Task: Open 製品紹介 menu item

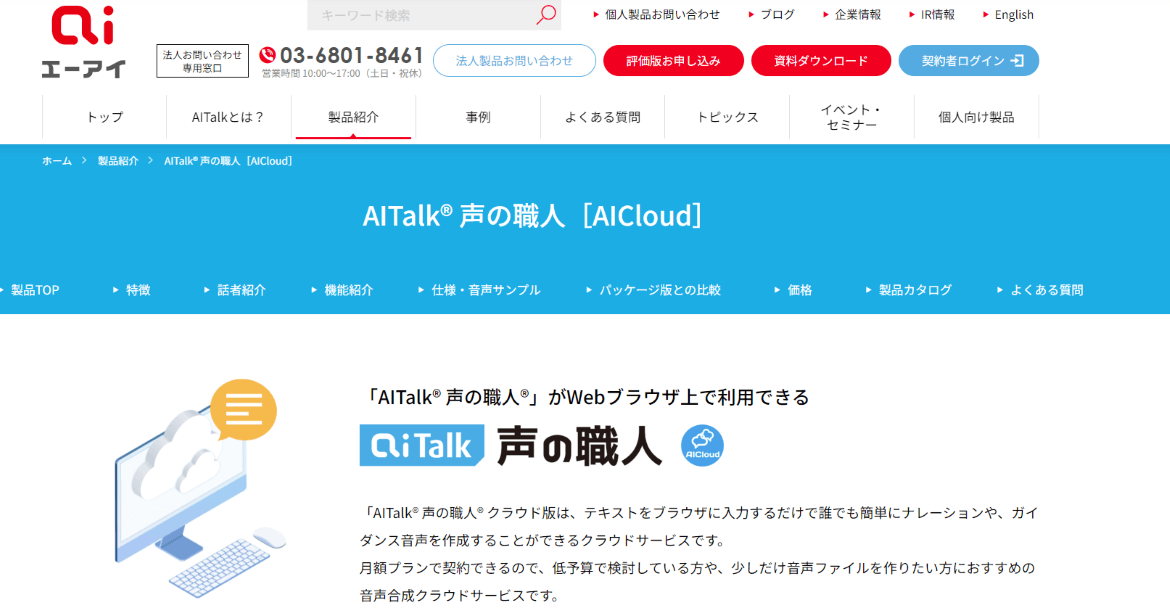Action: point(353,117)
